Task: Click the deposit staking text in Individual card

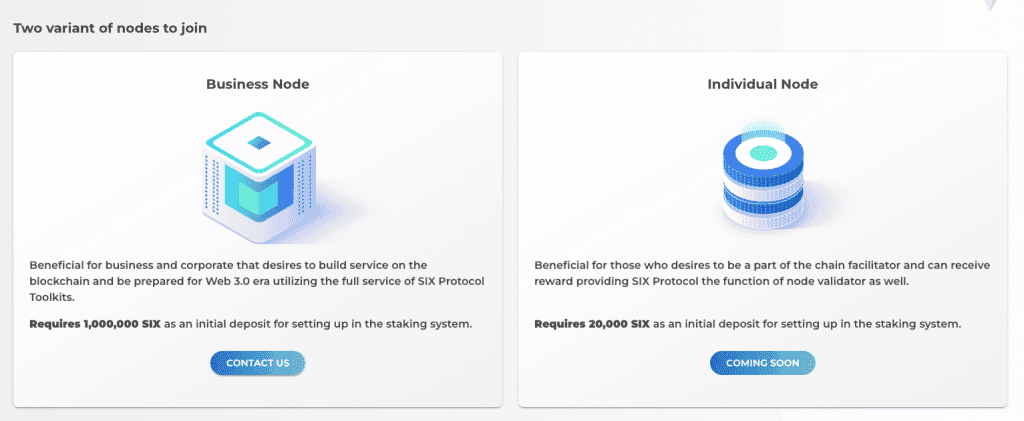Action: click(807, 324)
